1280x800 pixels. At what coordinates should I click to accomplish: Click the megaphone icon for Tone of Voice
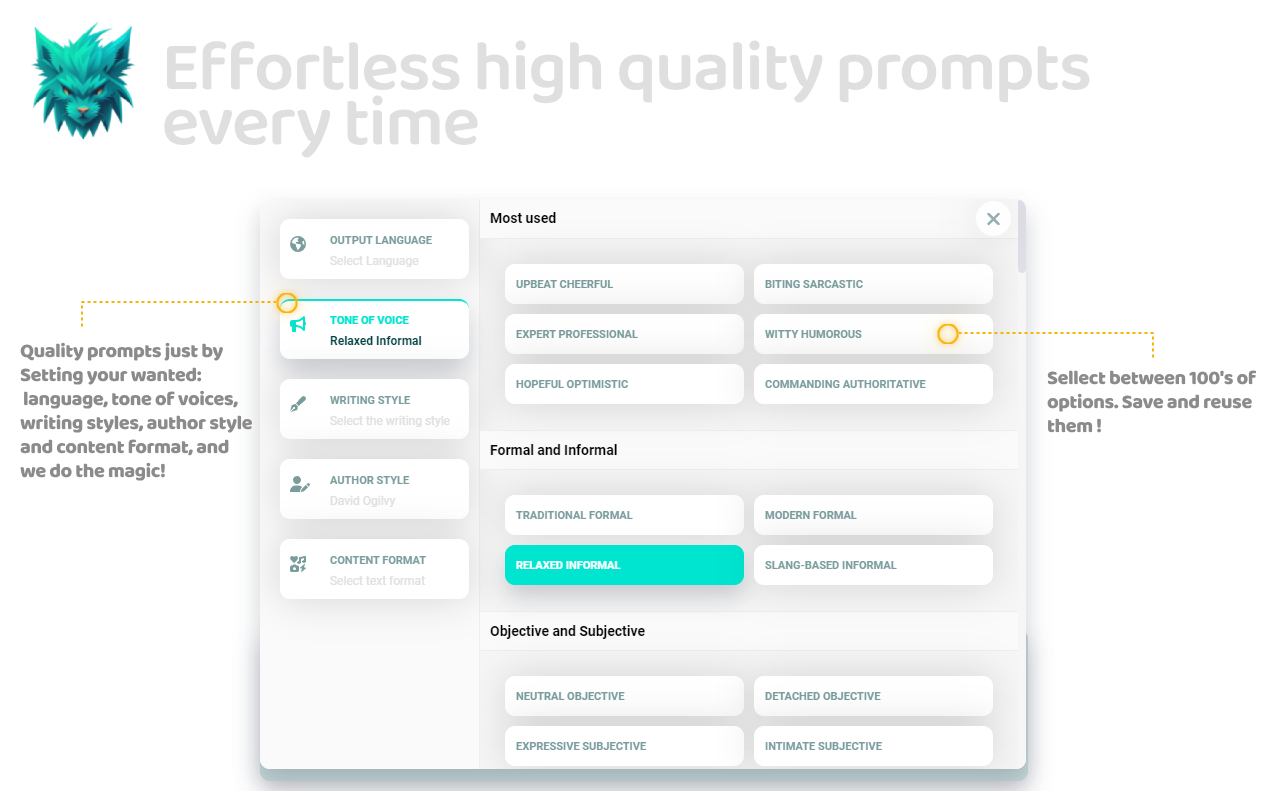click(298, 324)
